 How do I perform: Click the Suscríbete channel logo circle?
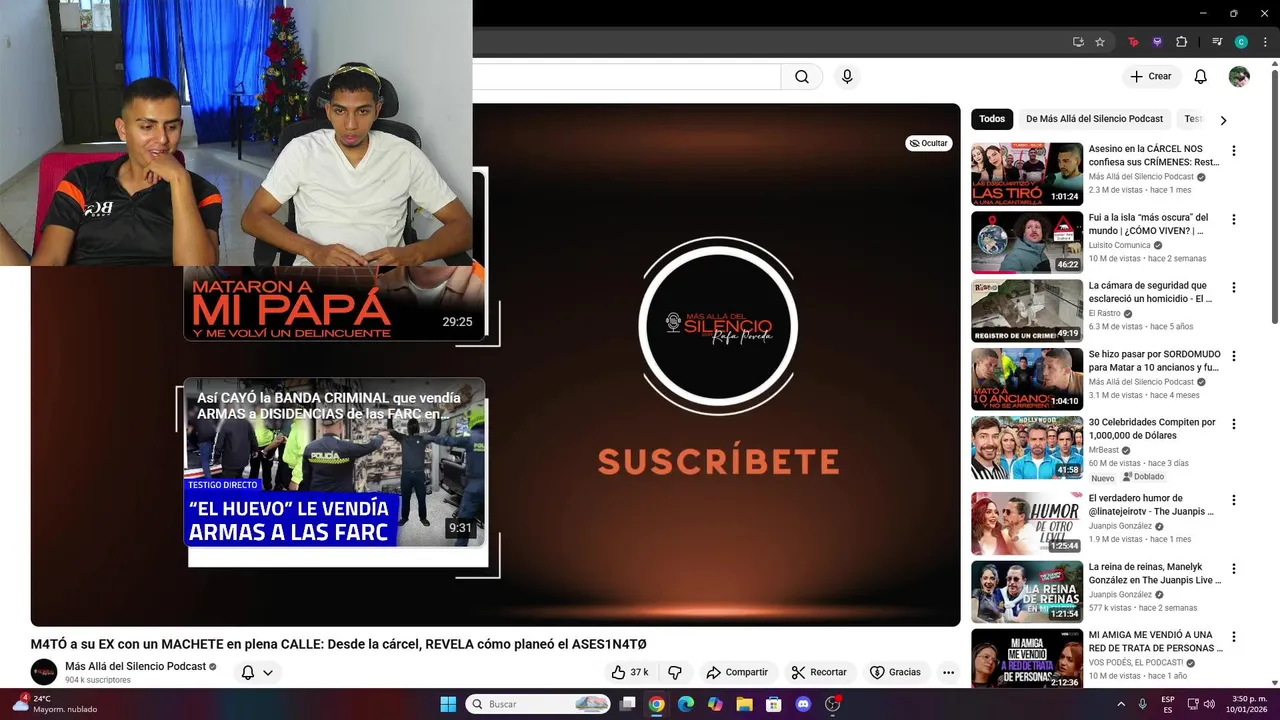coord(718,326)
